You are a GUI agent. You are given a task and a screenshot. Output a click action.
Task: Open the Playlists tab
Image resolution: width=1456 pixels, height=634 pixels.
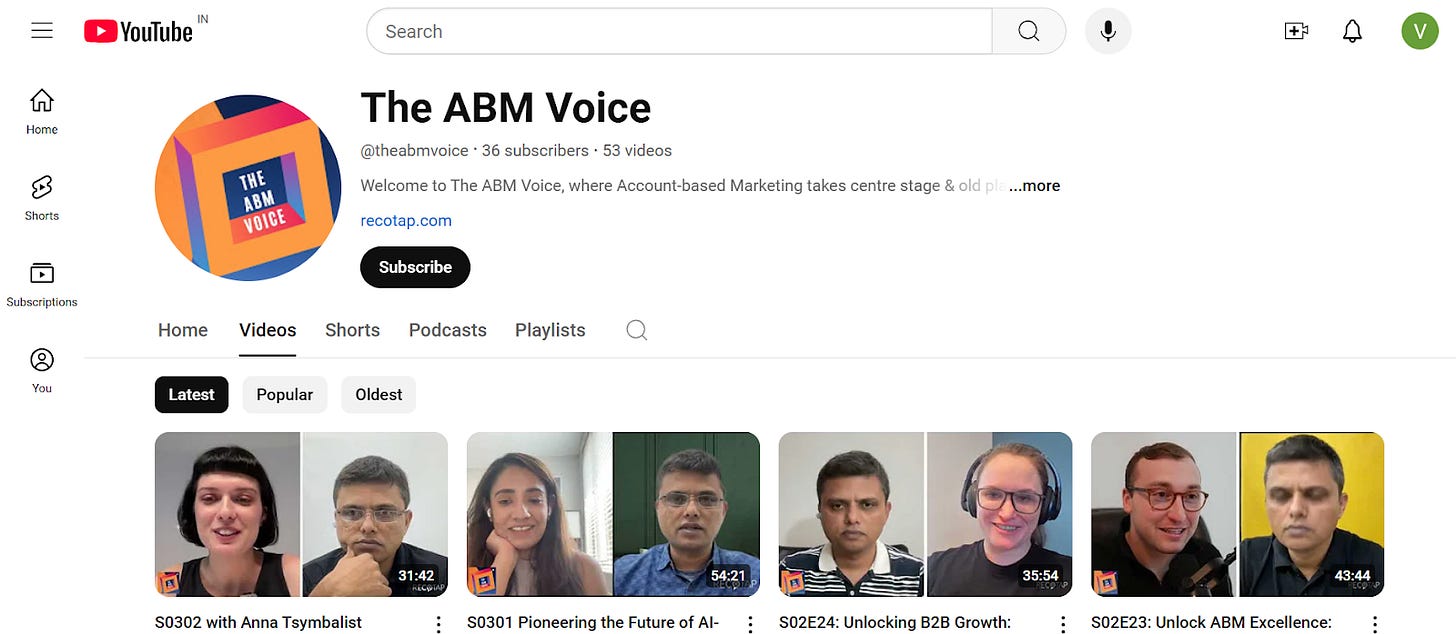(x=550, y=330)
